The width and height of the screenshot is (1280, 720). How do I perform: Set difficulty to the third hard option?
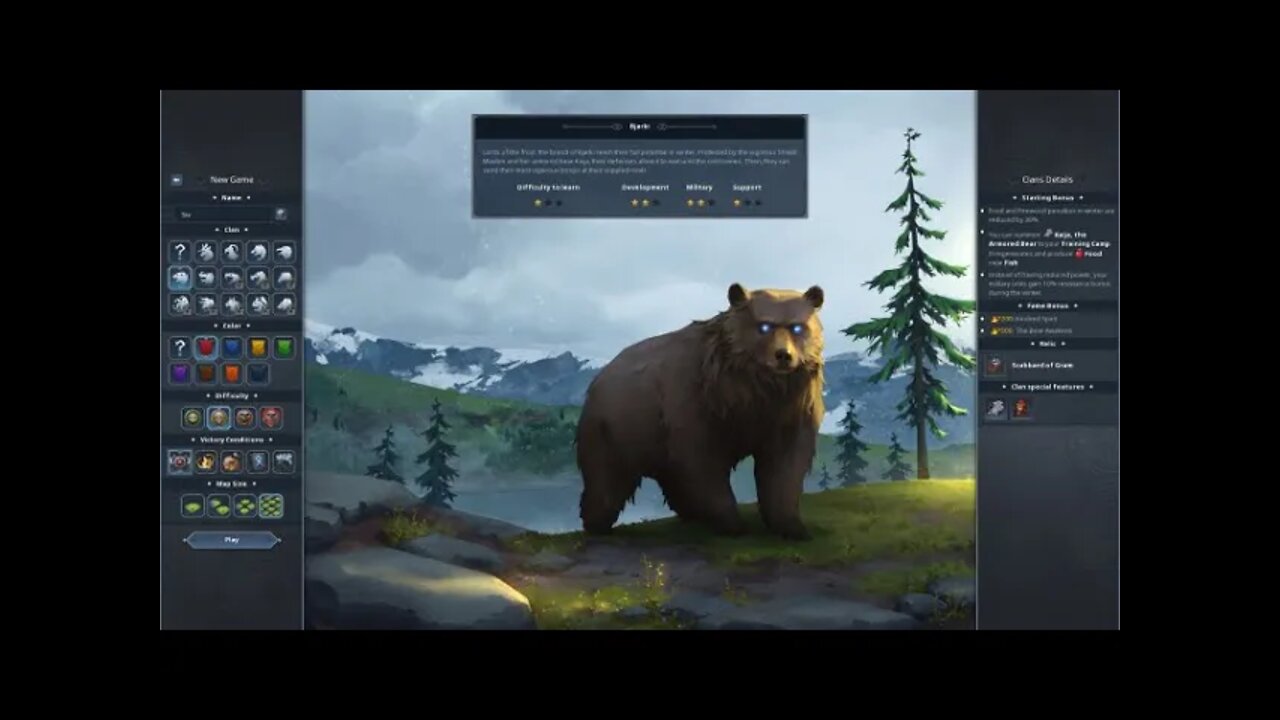coord(245,417)
